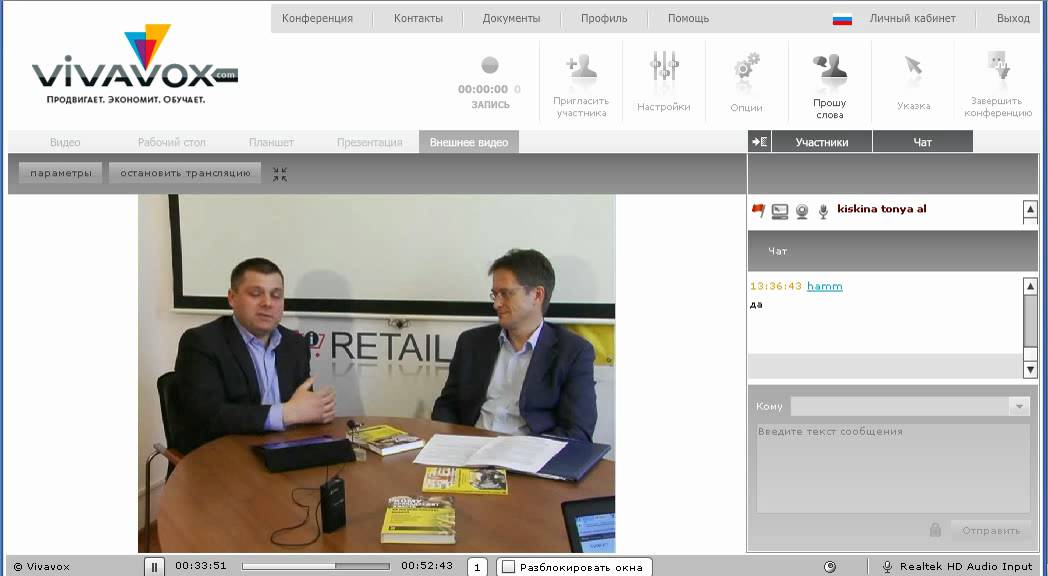Image resolution: width=1048 pixels, height=576 pixels.
Task: Click the 00:33:51 elapsed time text
Action: [201, 566]
